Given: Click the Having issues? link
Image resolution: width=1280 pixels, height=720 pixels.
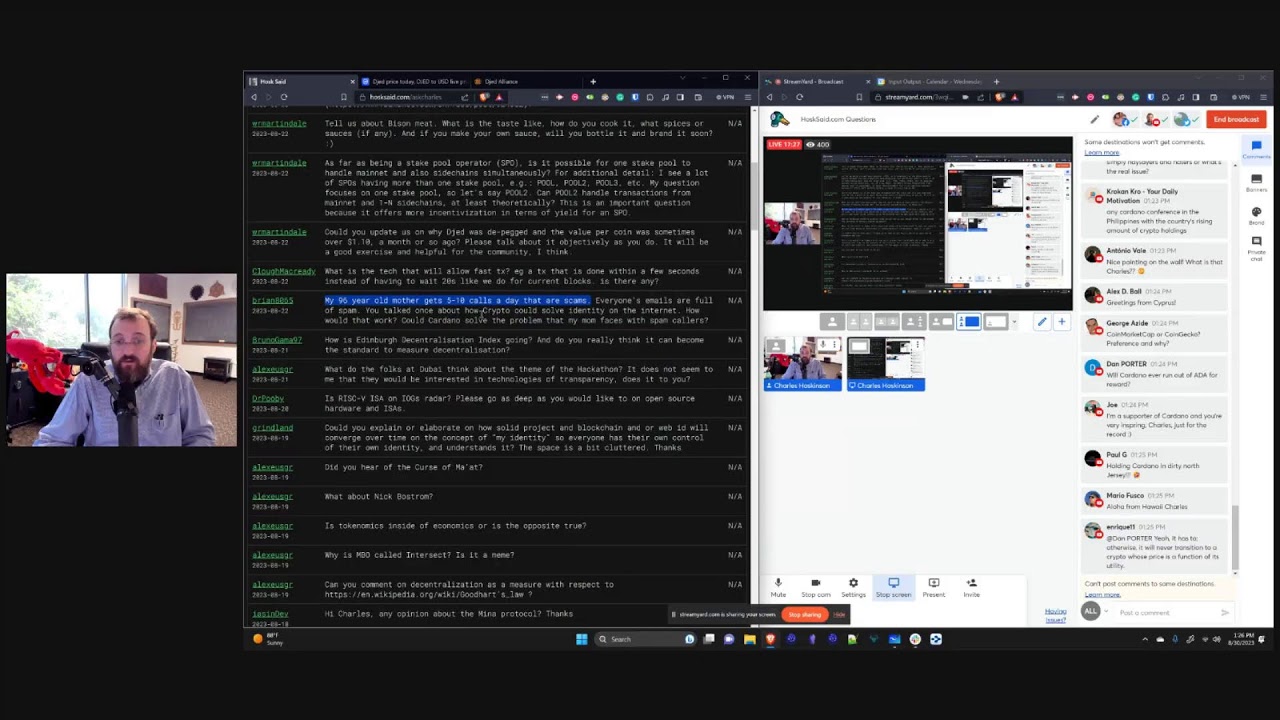Looking at the screenshot, I should coord(1055,615).
